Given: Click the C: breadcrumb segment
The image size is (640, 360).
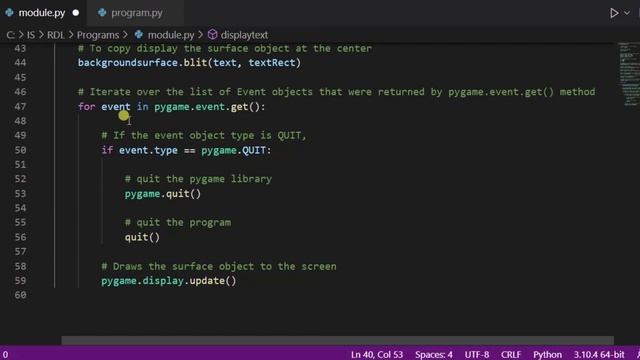Looking at the screenshot, I should (x=11, y=35).
